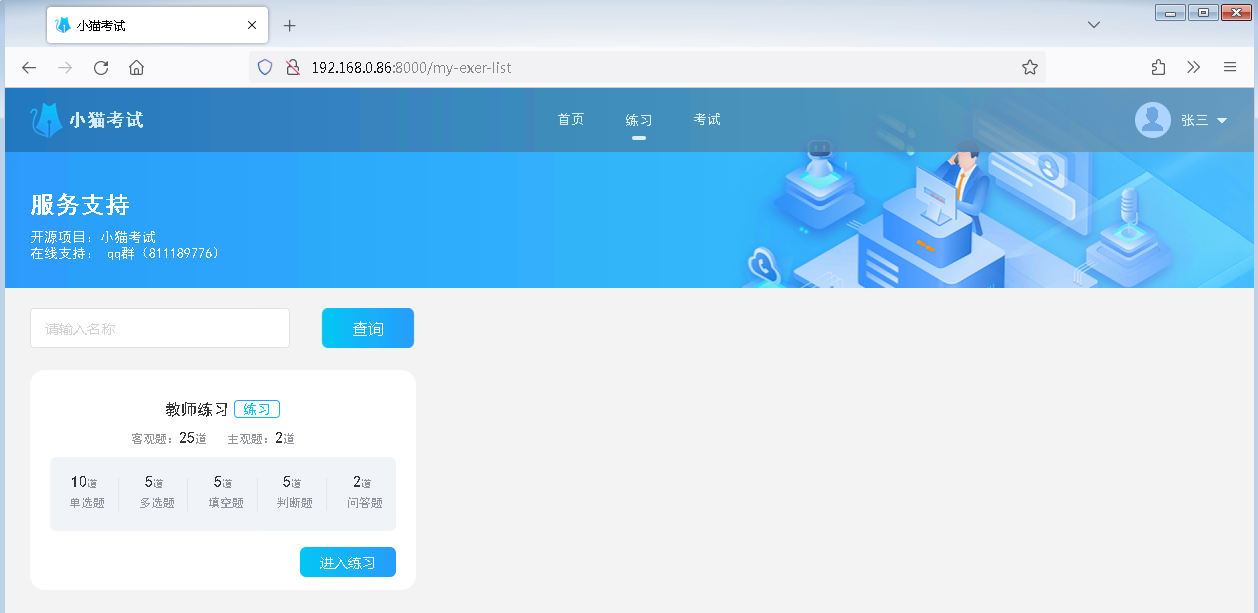Open downloads via the download arrow icon
This screenshot has height=613, width=1258.
pos(1157,67)
